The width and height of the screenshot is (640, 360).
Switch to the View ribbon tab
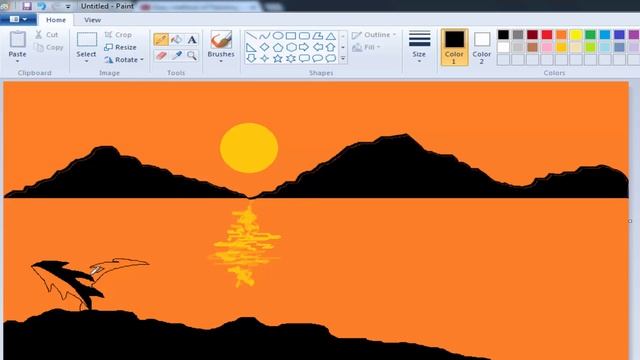(x=92, y=20)
